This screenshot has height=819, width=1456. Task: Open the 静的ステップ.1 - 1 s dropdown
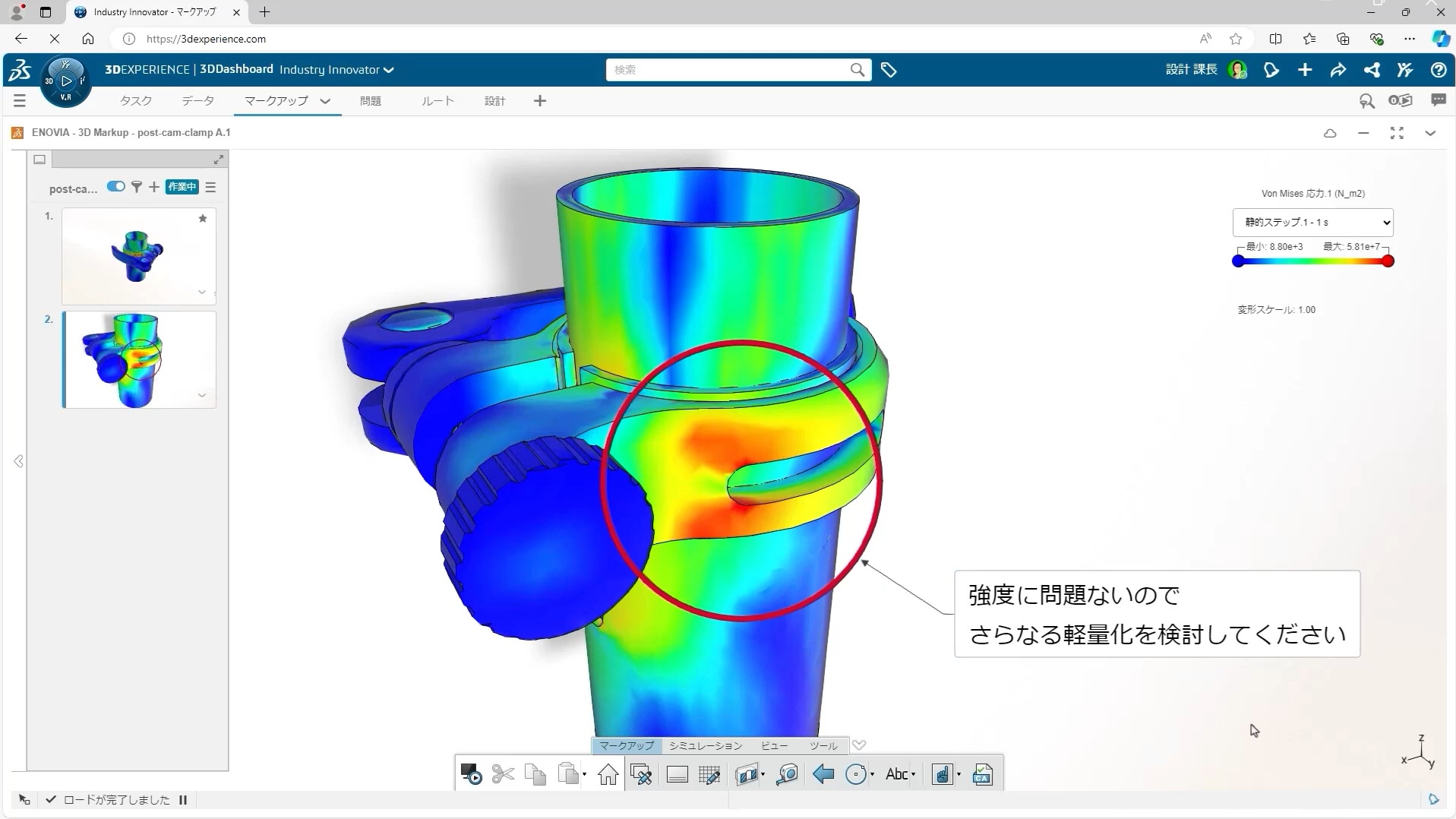tap(1312, 223)
